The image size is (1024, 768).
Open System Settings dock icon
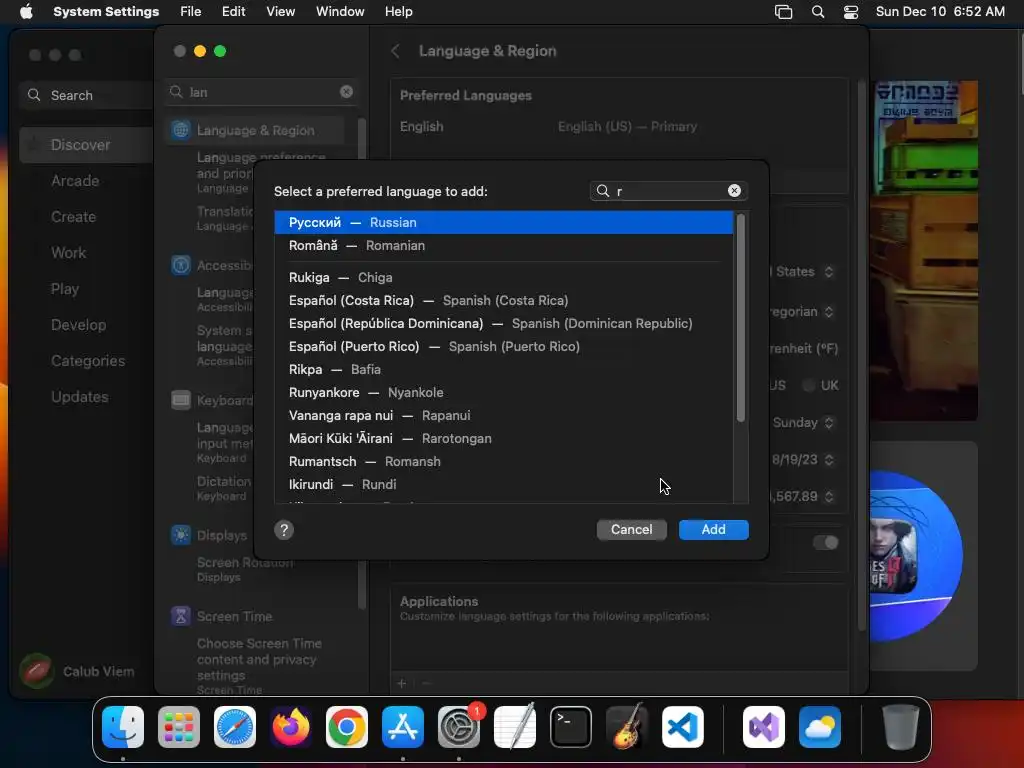click(x=458, y=727)
